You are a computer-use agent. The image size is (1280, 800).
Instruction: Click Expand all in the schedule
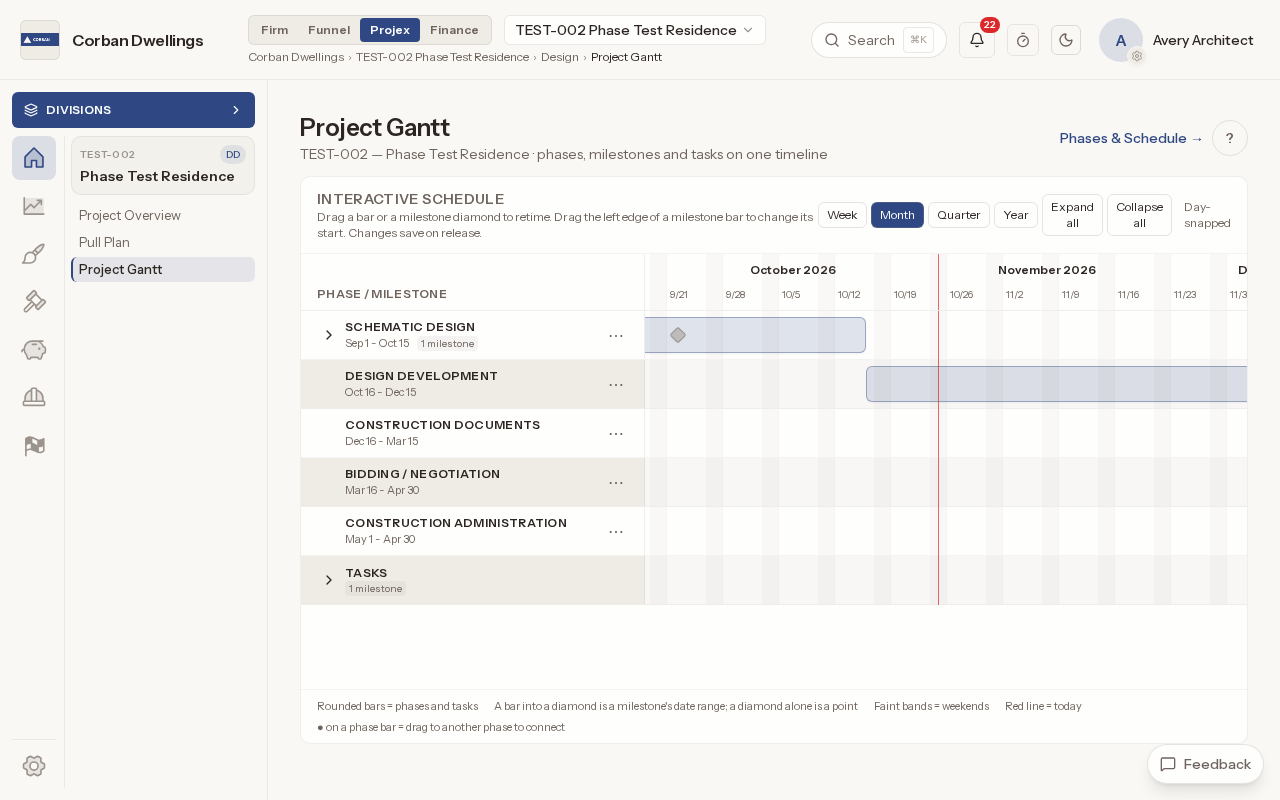tap(1072, 215)
